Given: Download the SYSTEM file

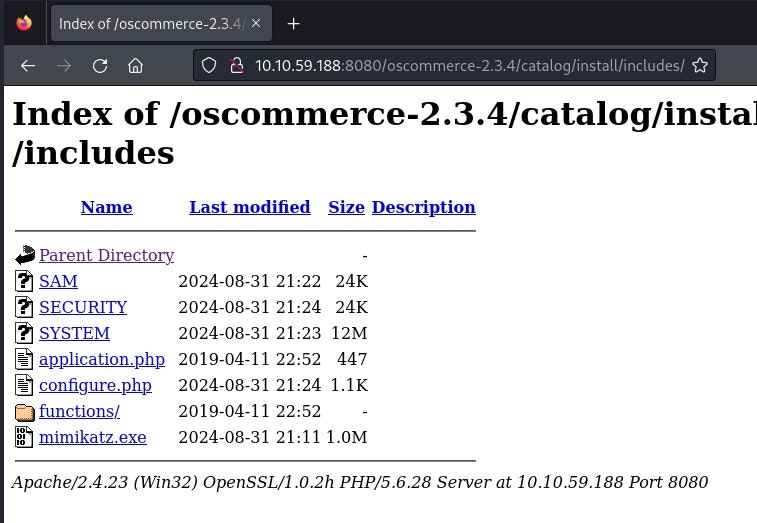Looking at the screenshot, I should 74,333.
